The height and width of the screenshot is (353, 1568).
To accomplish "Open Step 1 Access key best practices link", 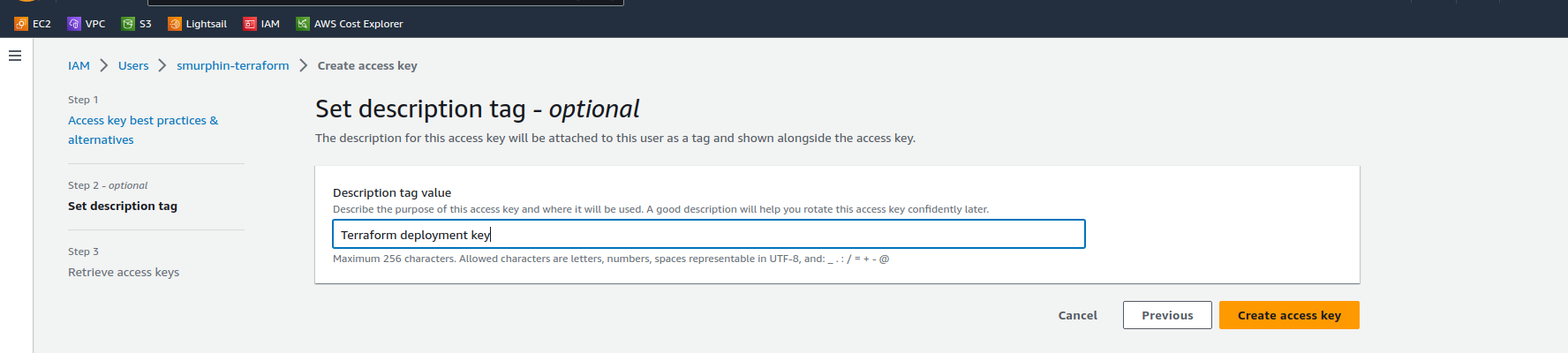I will point(143,130).
